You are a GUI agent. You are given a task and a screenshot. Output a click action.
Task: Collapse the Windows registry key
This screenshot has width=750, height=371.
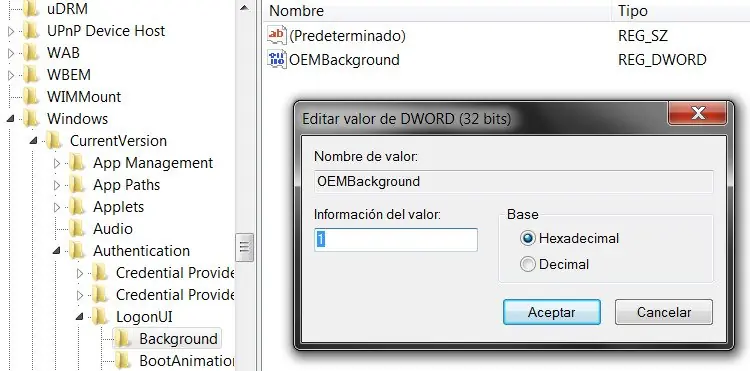pyautogui.click(x=11, y=119)
